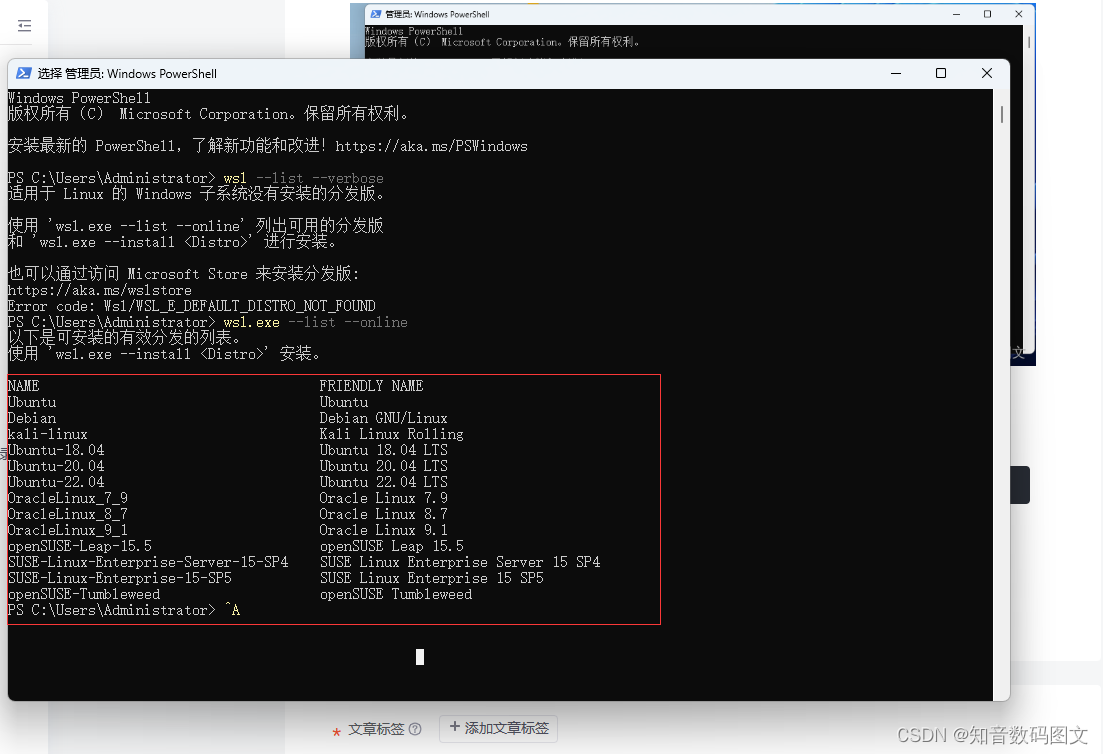The width and height of the screenshot is (1103, 754).
Task: Close the background PowerShell window
Action: point(1017,14)
